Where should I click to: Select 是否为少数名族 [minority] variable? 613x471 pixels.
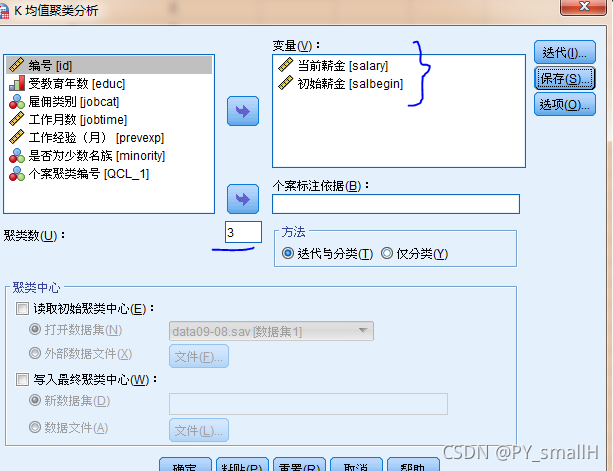point(87,156)
